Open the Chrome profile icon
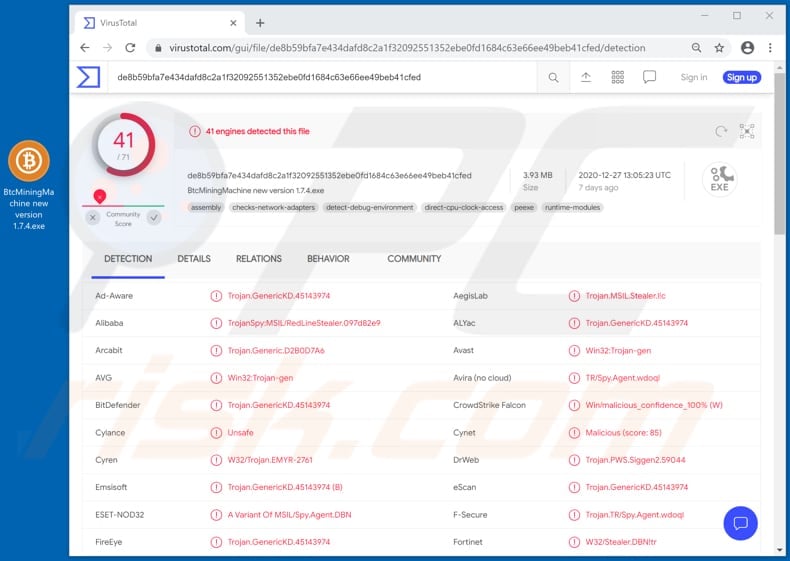The image size is (790, 561). pyautogui.click(x=747, y=48)
